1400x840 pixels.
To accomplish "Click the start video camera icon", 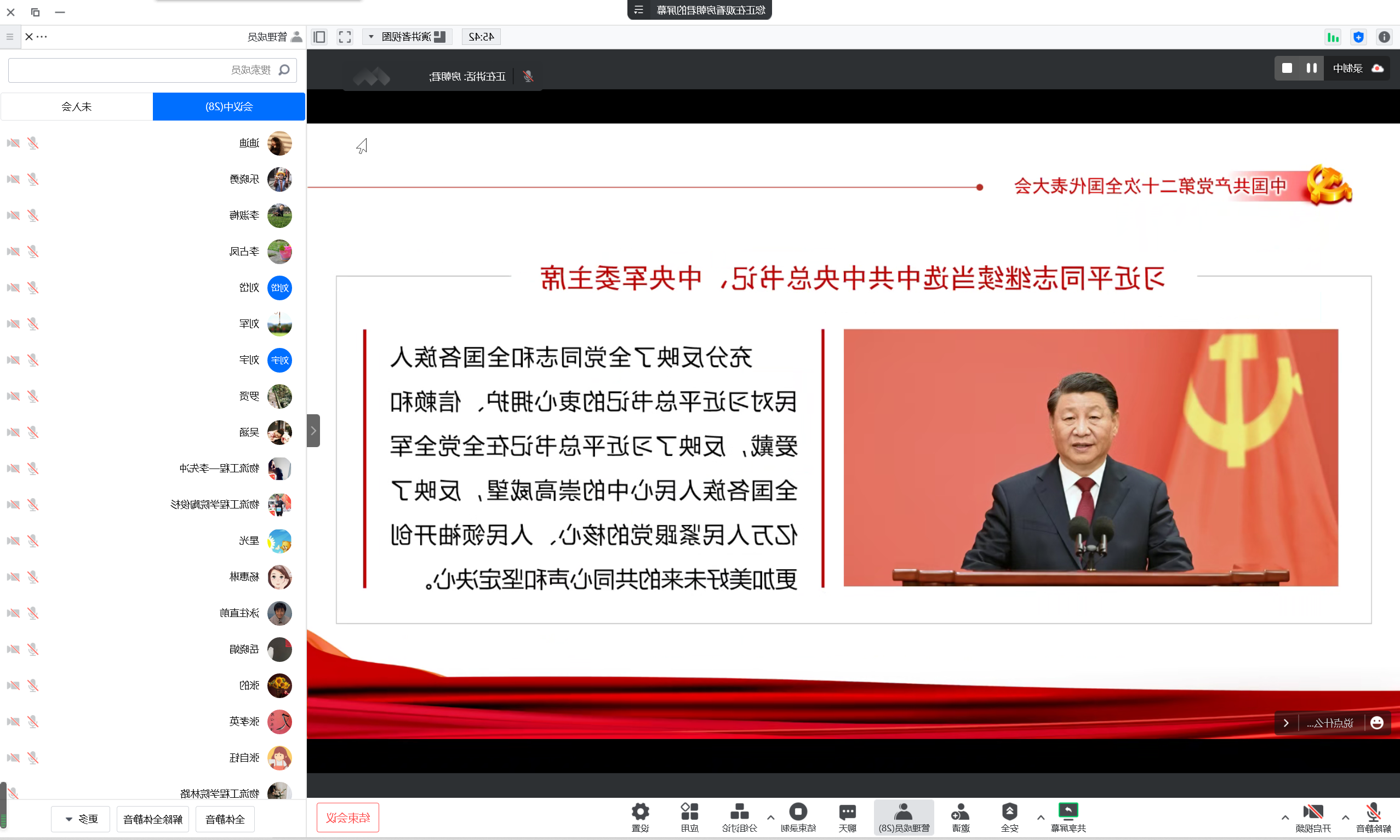I will click(1313, 813).
